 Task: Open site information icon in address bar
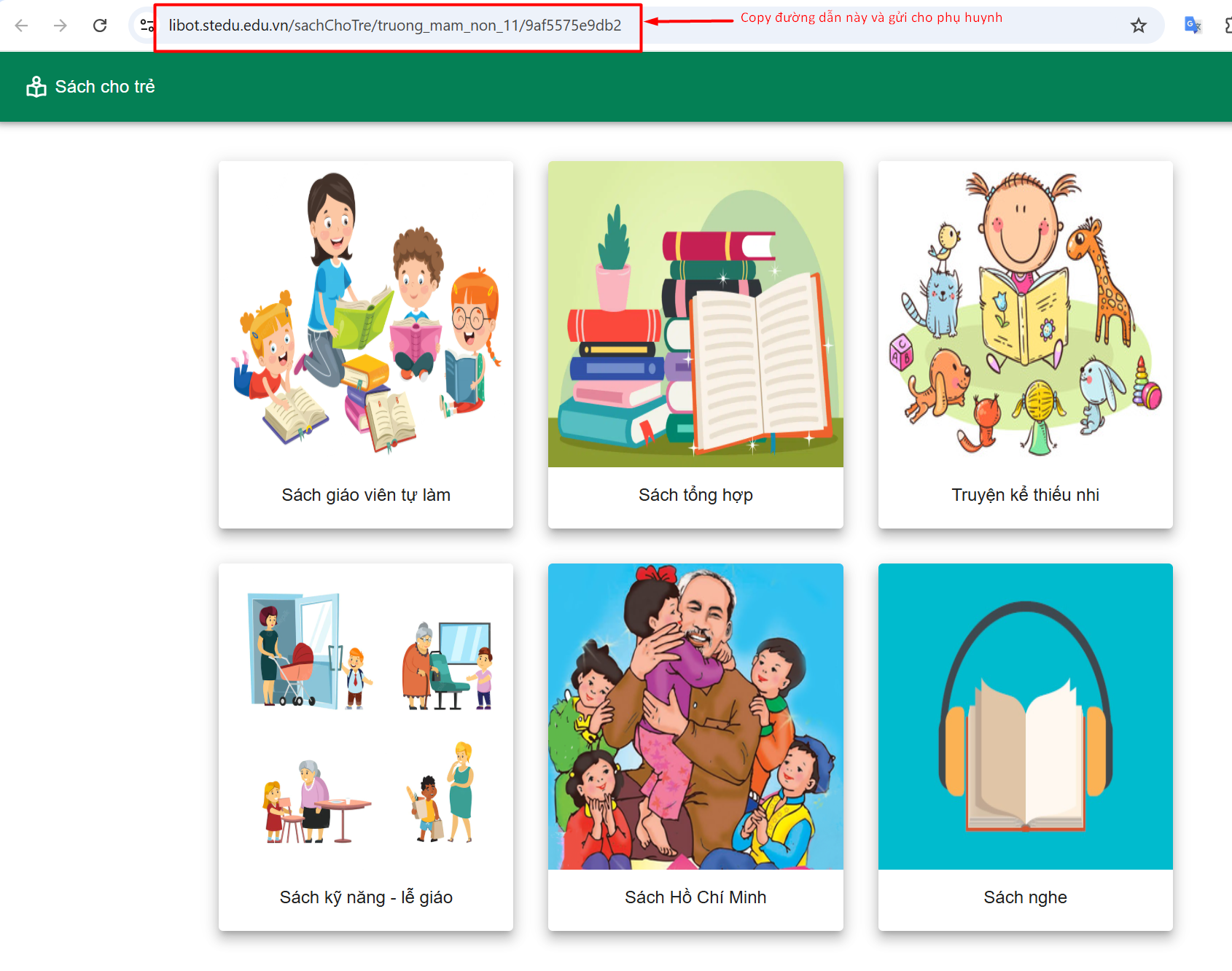(147, 26)
